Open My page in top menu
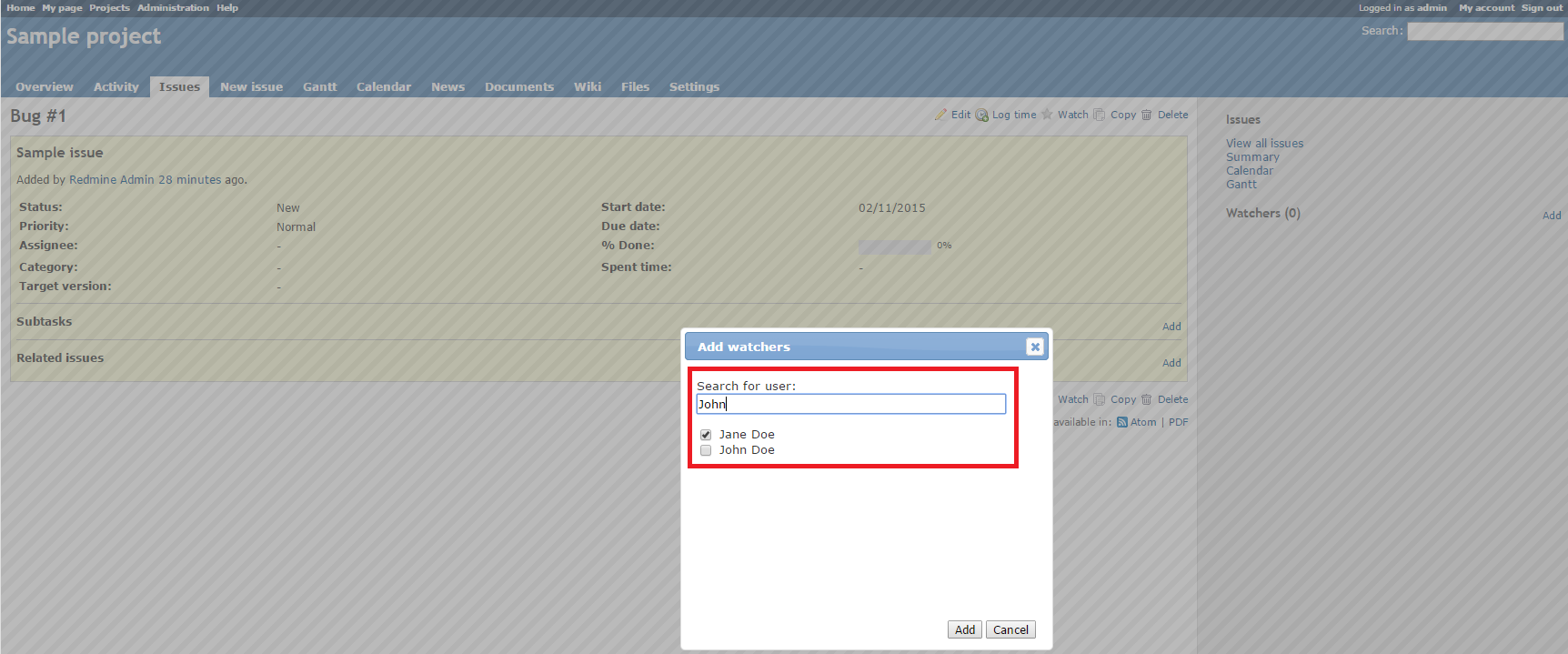The height and width of the screenshot is (654, 1568). pyautogui.click(x=62, y=7)
